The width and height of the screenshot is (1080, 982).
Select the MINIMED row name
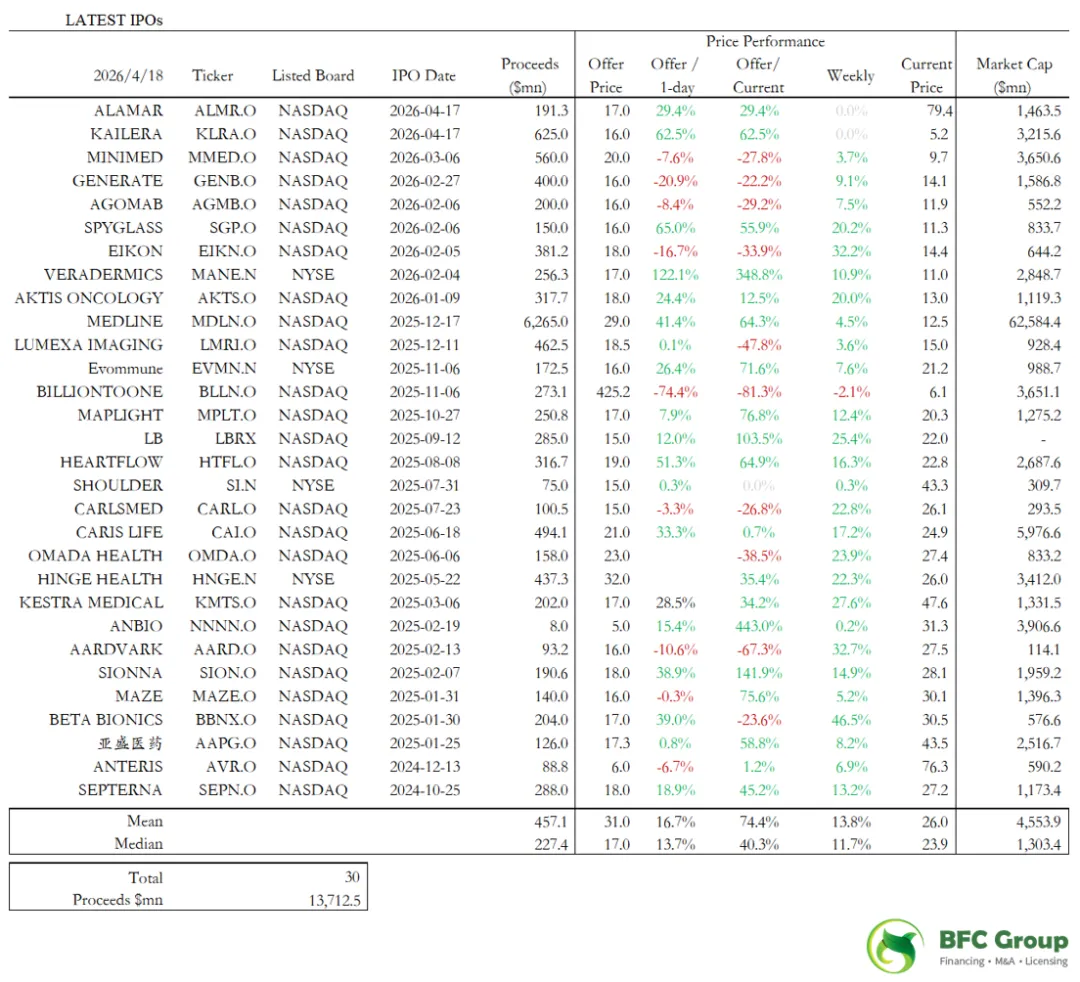point(125,158)
